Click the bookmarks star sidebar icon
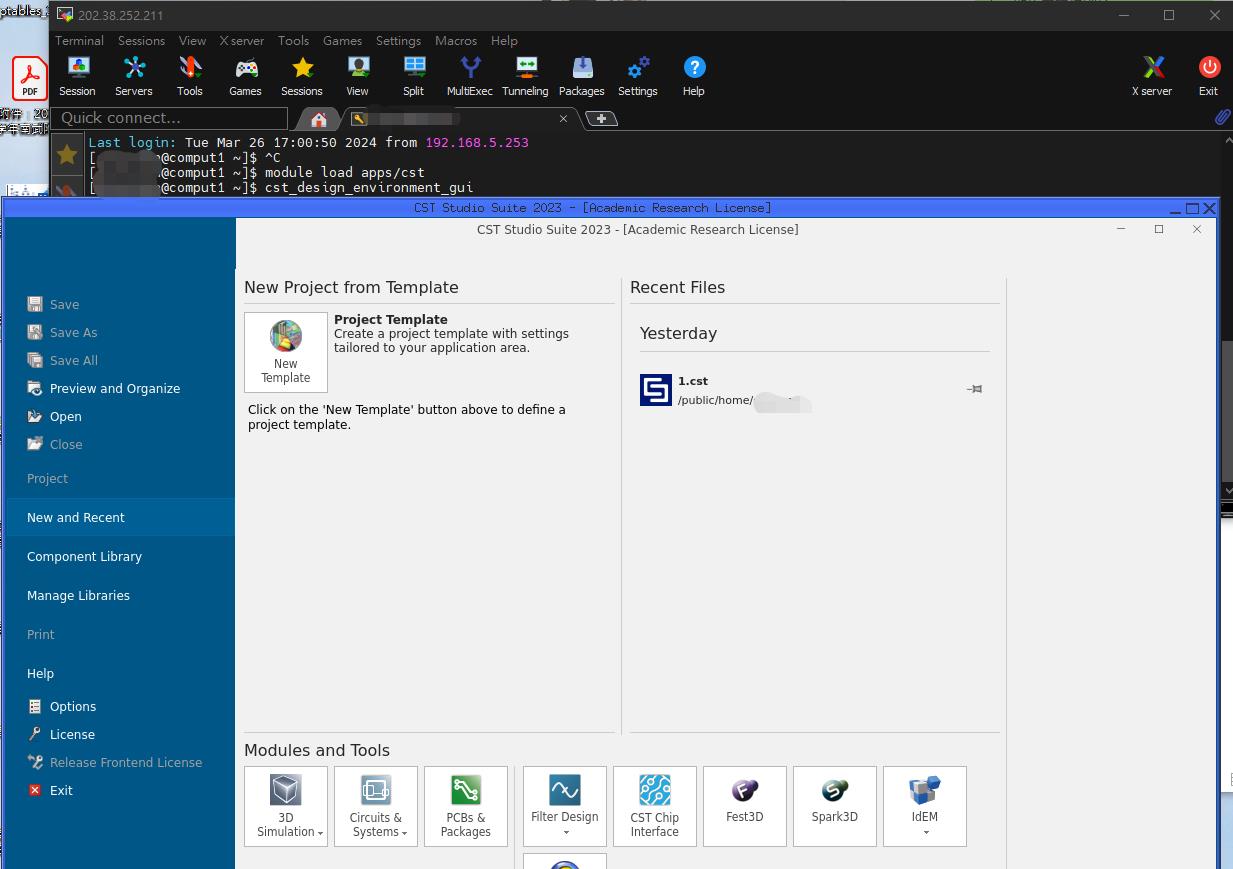 pos(66,154)
